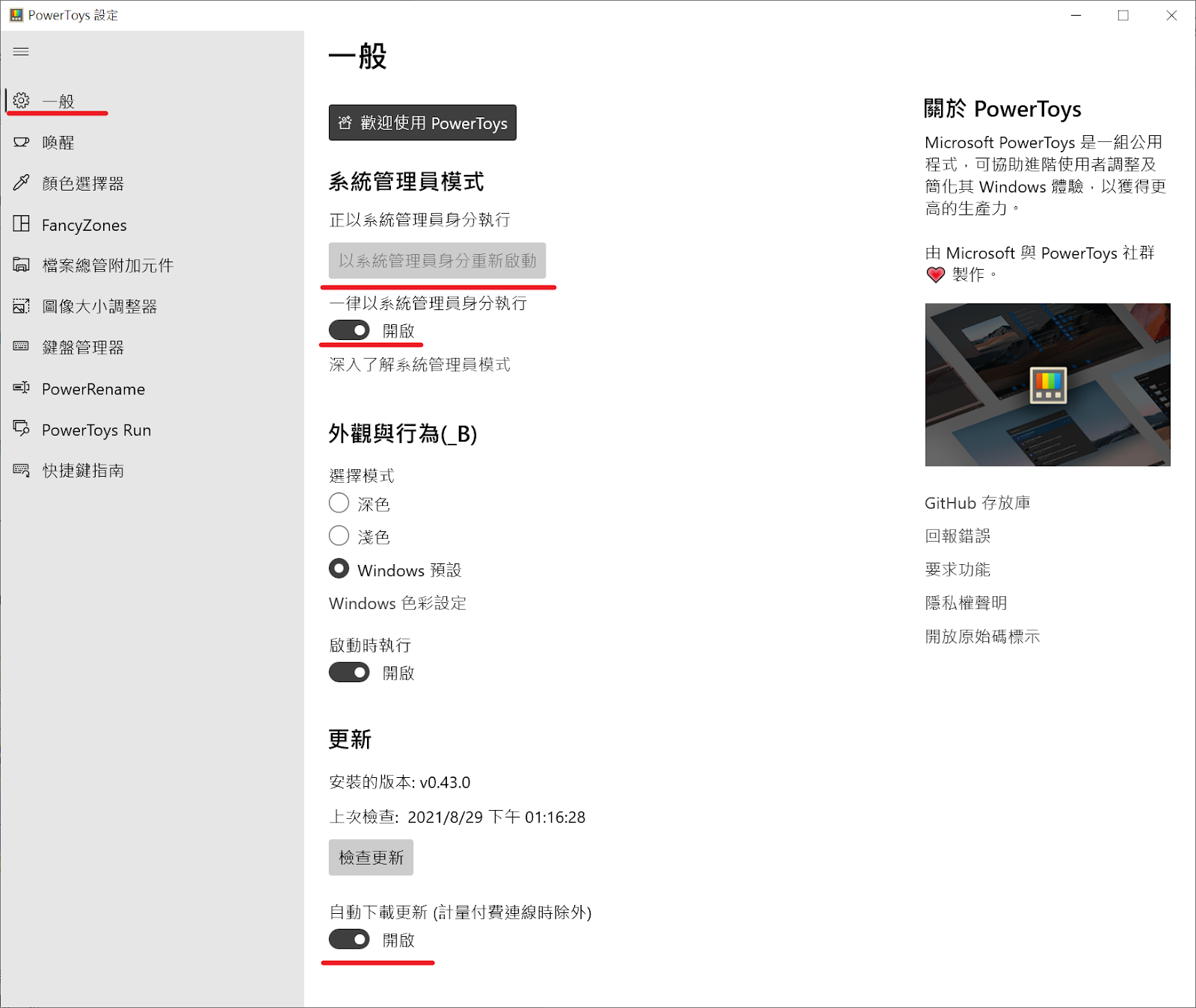The height and width of the screenshot is (1008, 1196).
Task: Open the 開放原始碼標示 link
Action: [982, 637]
